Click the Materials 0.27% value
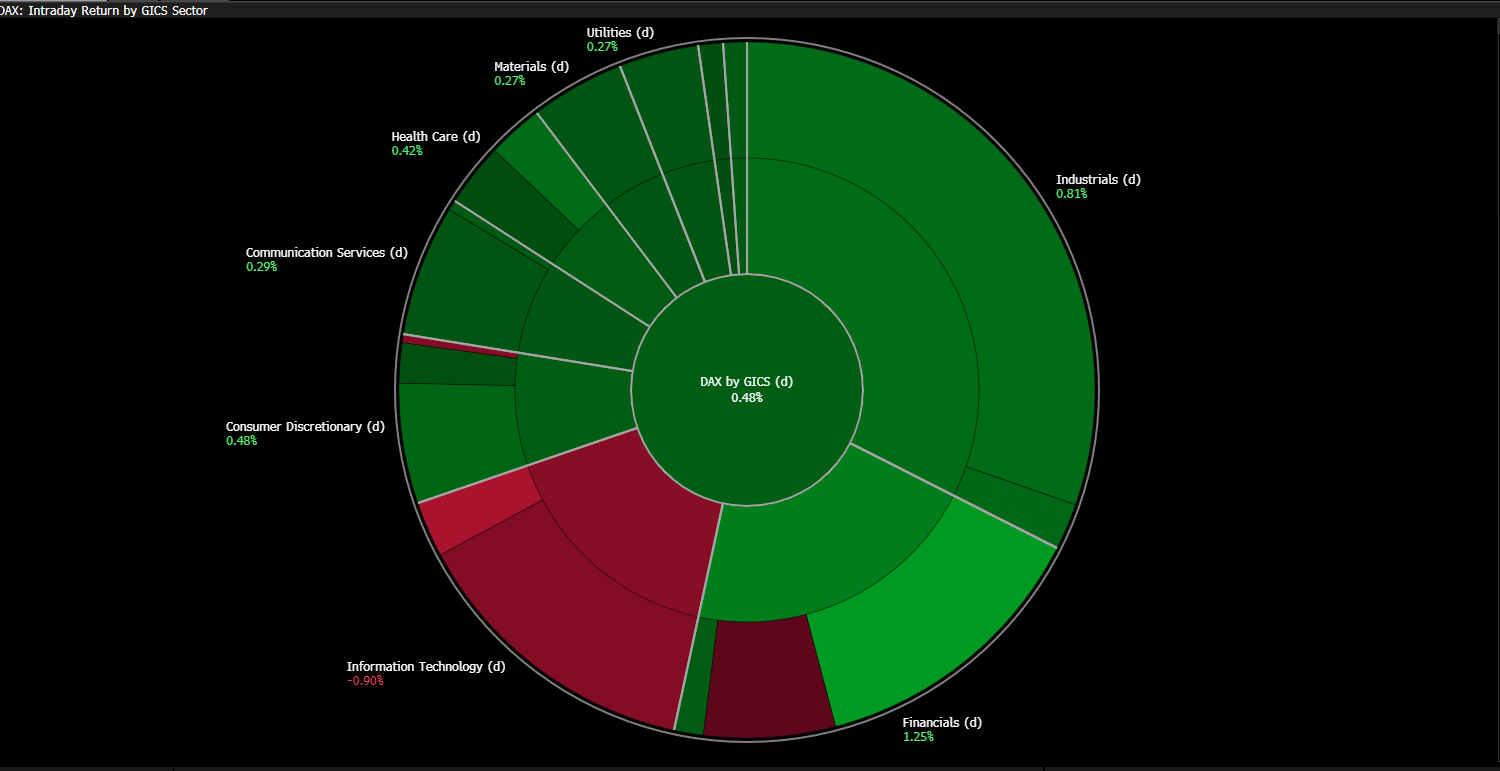Image resolution: width=1500 pixels, height=771 pixels. [x=509, y=81]
